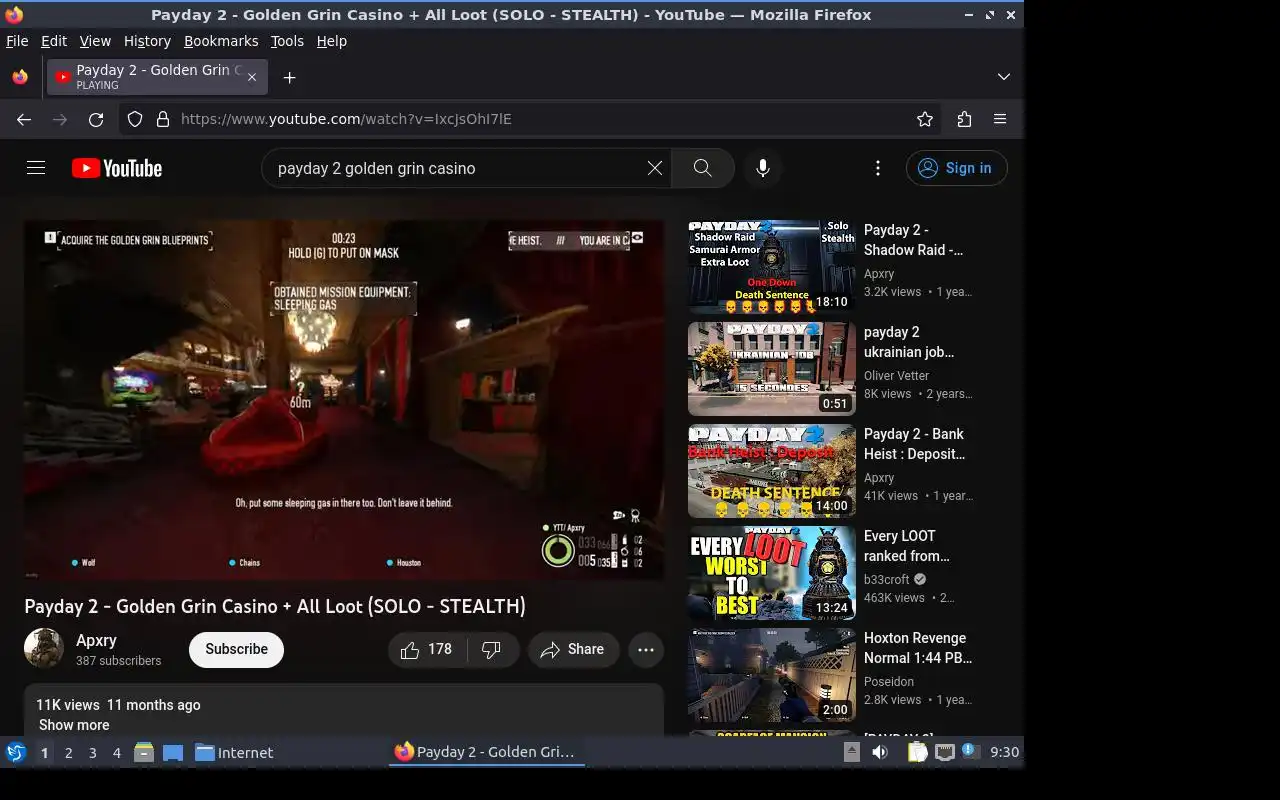Viewport: 1280px width, 800px height.
Task: Open a new tab with plus button
Action: coord(289,77)
